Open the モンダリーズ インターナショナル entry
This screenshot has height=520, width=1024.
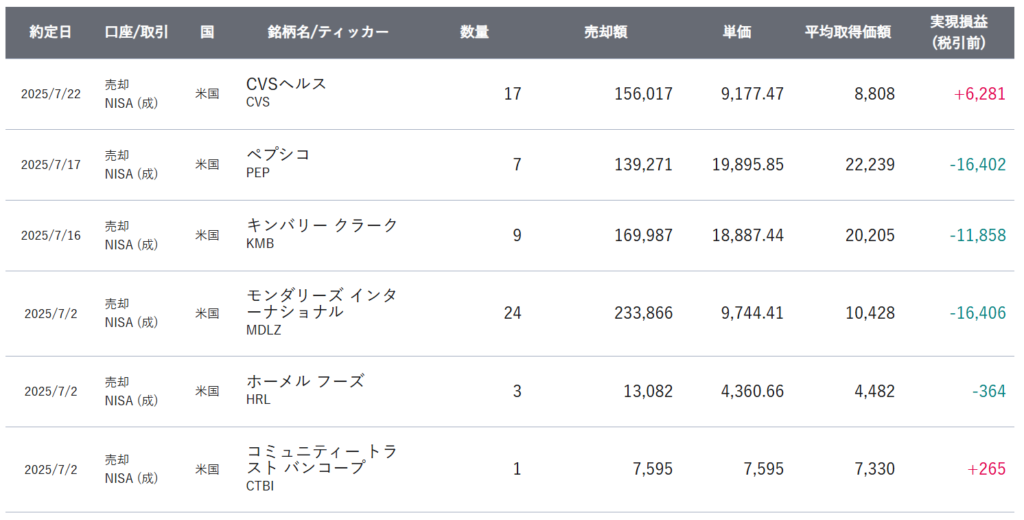[321, 304]
